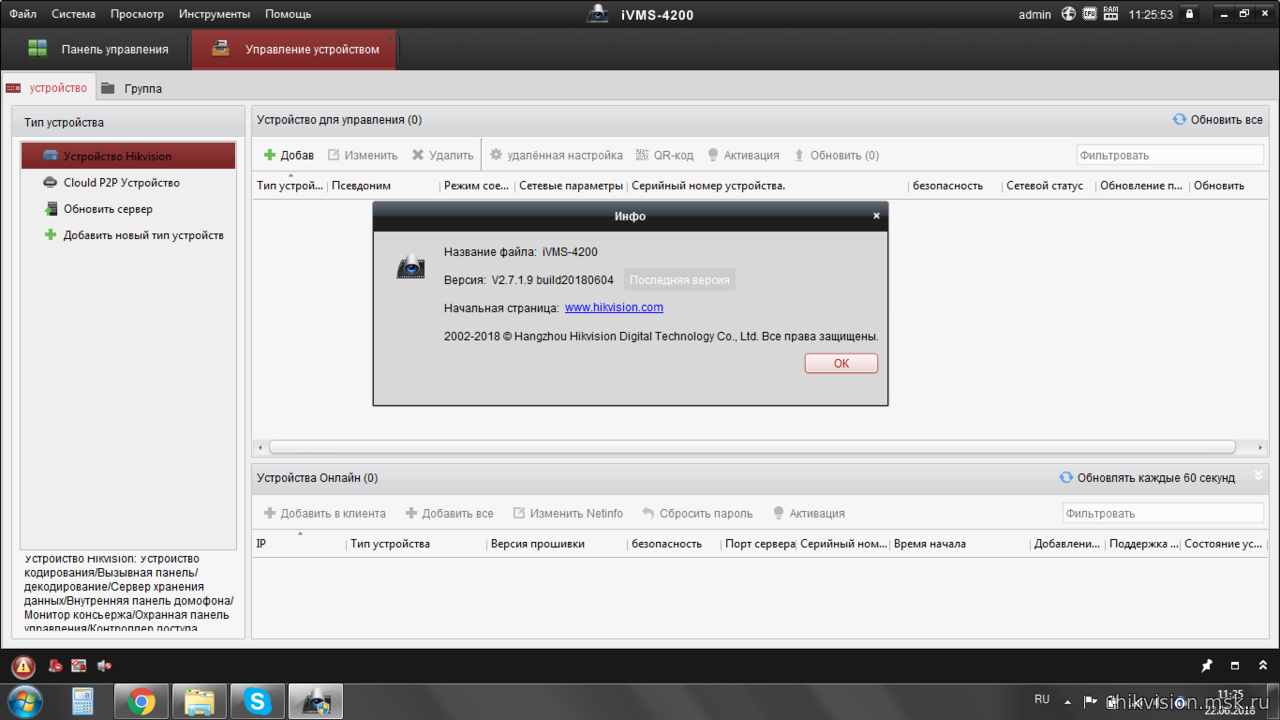Collapse the Устройства Онлайн panel chevron
Image resolution: width=1280 pixels, height=720 pixels.
click(x=1258, y=477)
